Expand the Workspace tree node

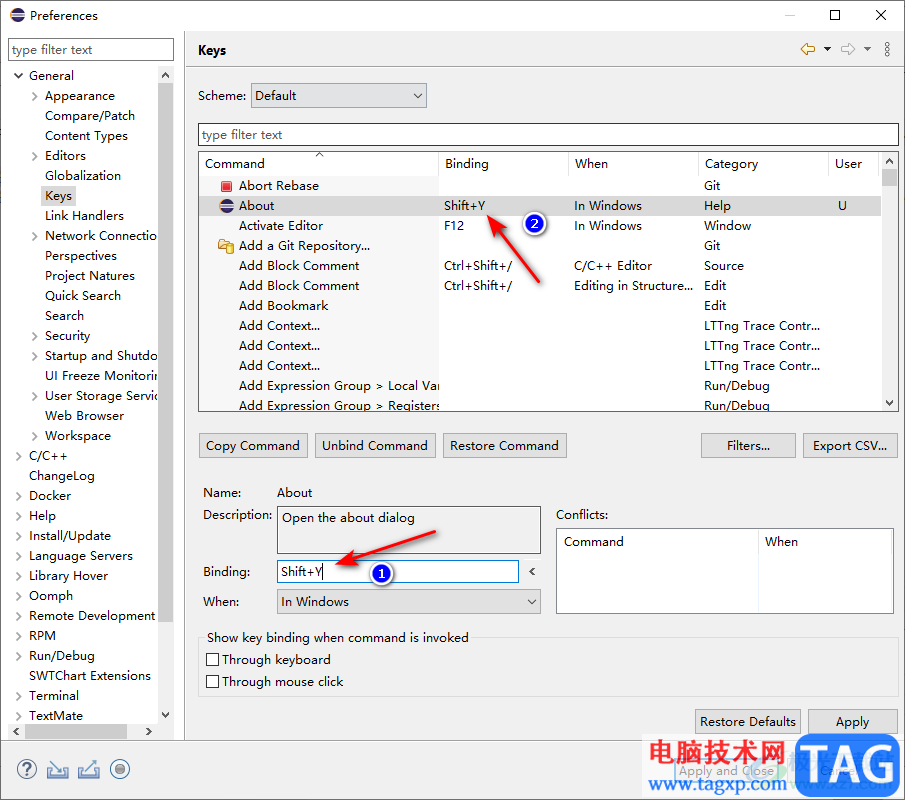pyautogui.click(x=35, y=436)
